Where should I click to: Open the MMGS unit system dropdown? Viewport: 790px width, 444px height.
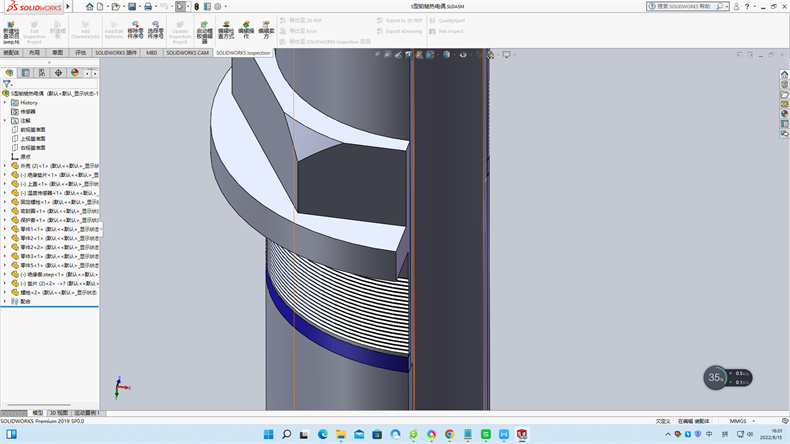[741, 421]
